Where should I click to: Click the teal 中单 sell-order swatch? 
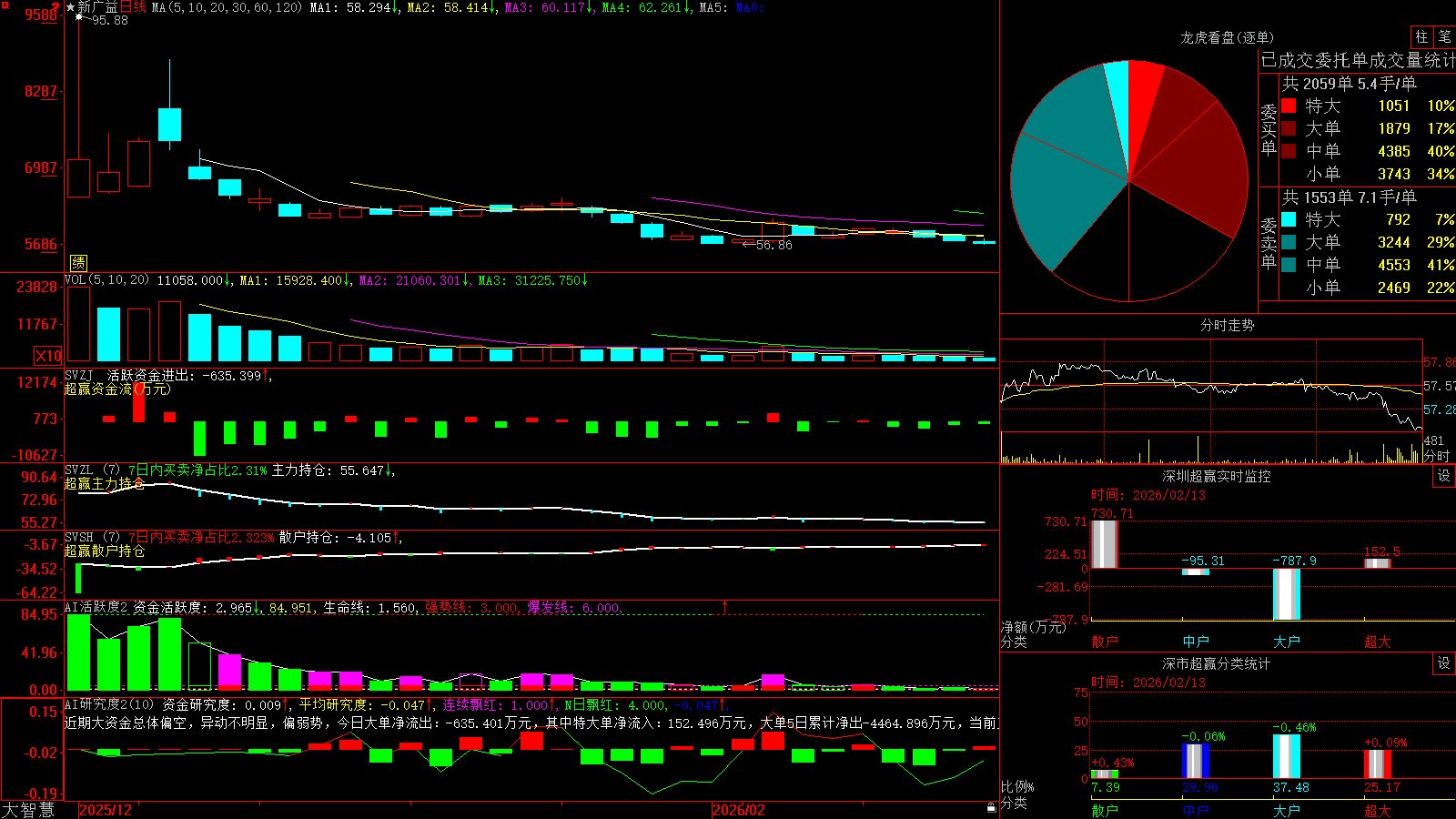tap(1289, 265)
